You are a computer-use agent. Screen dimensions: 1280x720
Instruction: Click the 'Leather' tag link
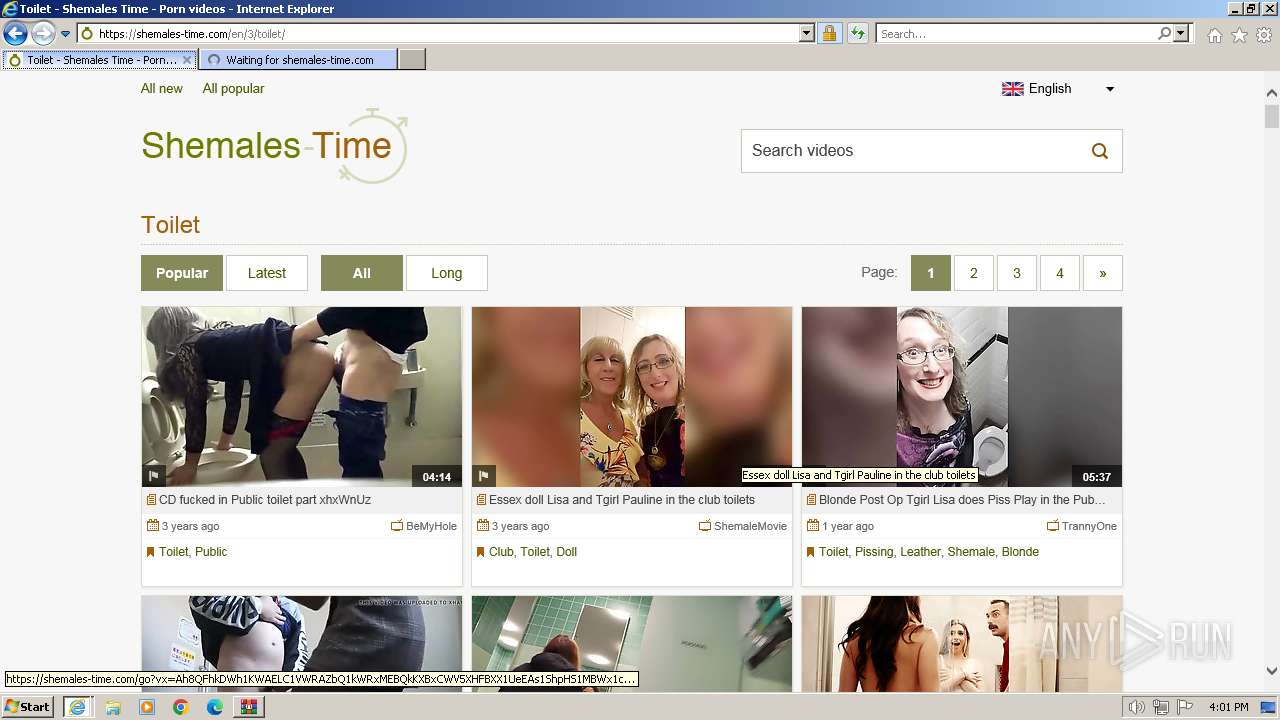(920, 552)
